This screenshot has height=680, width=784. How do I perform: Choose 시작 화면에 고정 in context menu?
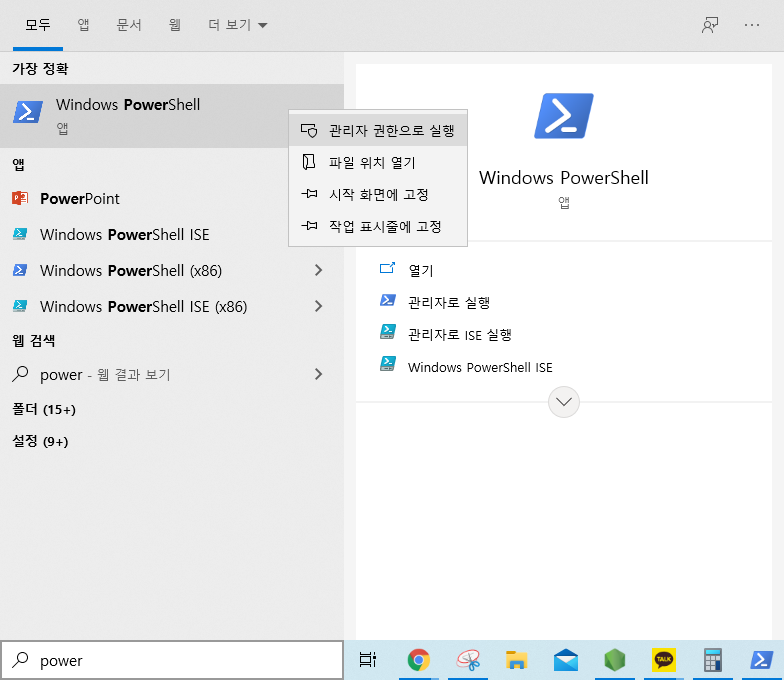pyautogui.click(x=378, y=194)
